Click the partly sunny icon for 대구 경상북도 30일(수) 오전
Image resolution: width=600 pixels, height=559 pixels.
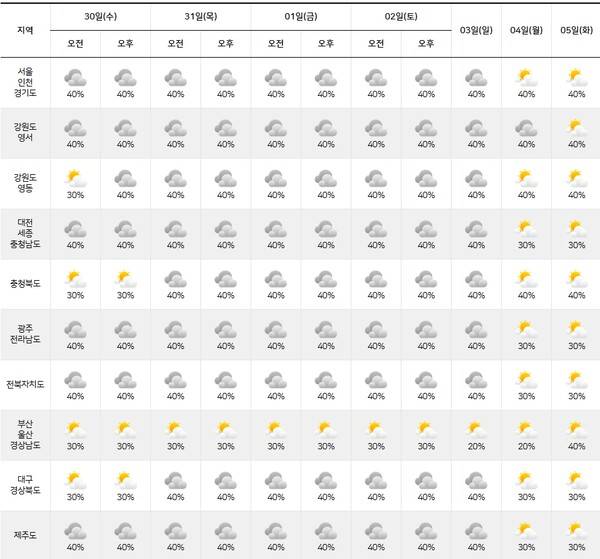(75, 481)
